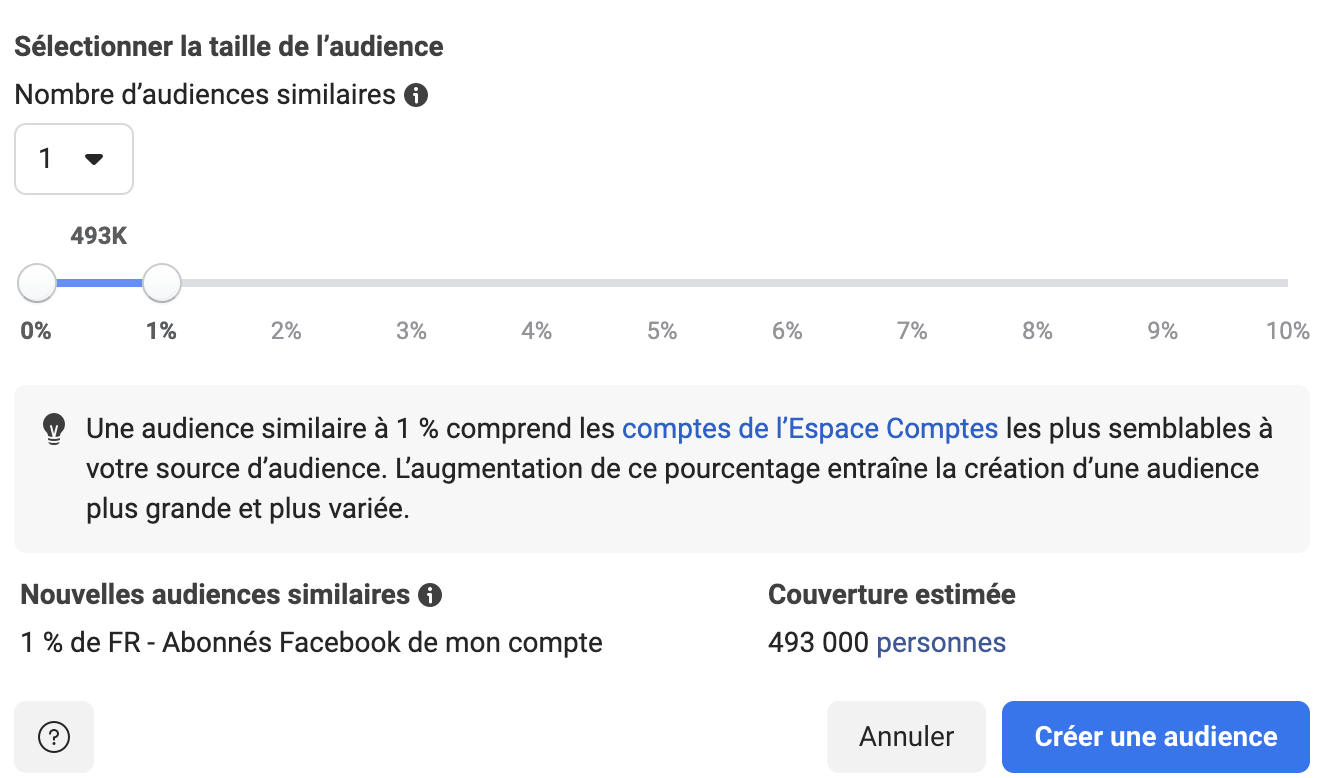Click the blue selected slider range segment
This screenshot has height=778, width=1332.
pos(100,283)
